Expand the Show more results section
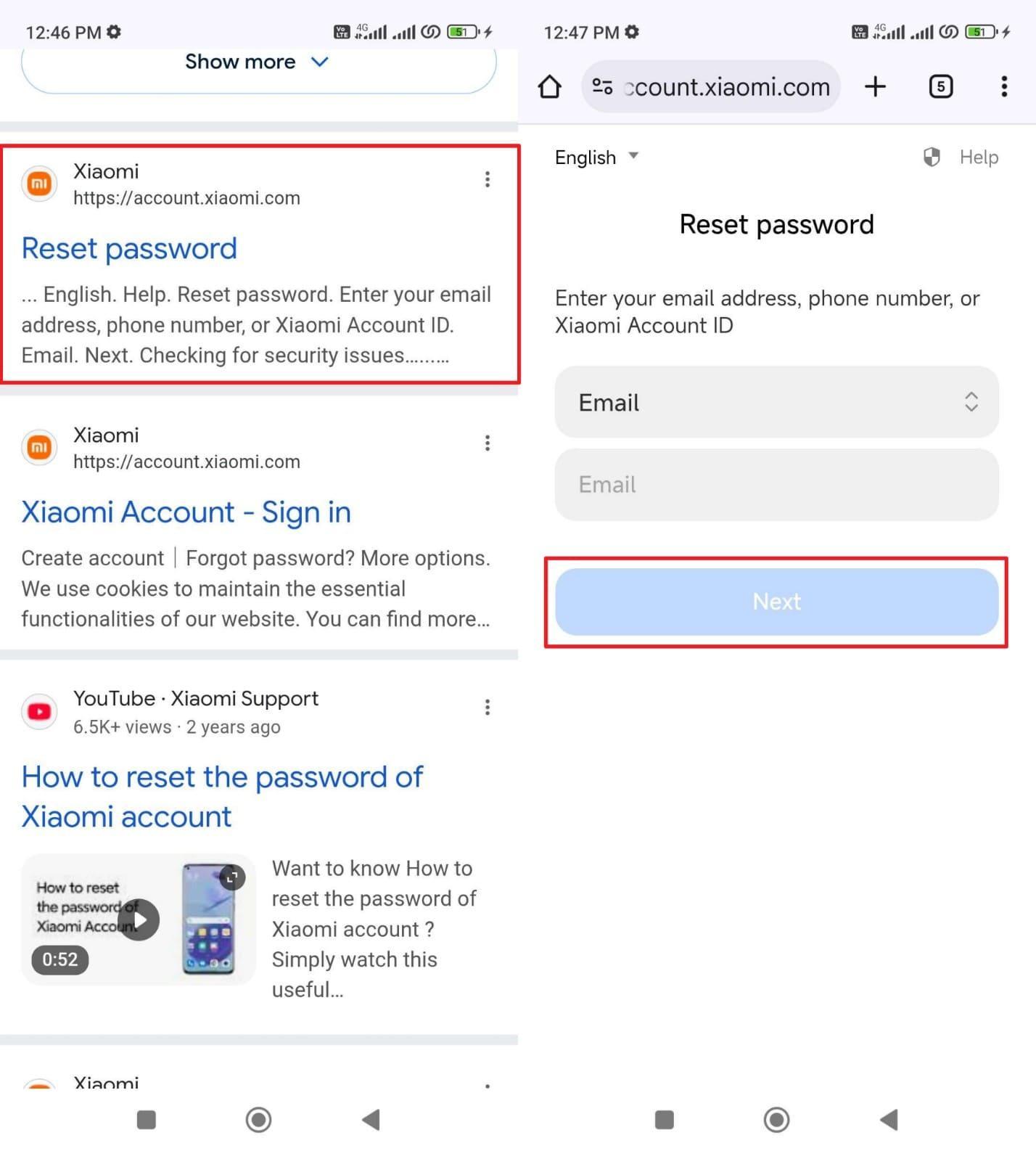This screenshot has height=1151, width=1036. [x=258, y=62]
